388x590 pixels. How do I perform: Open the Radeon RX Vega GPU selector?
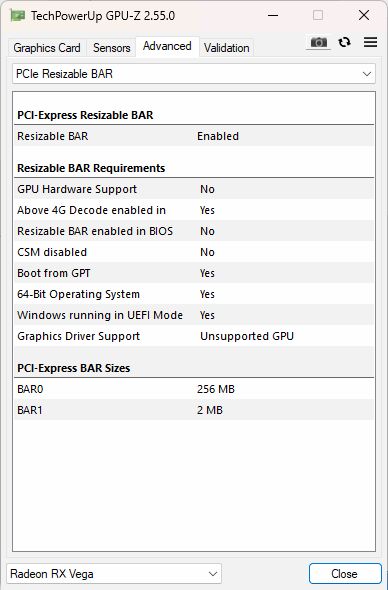point(114,574)
